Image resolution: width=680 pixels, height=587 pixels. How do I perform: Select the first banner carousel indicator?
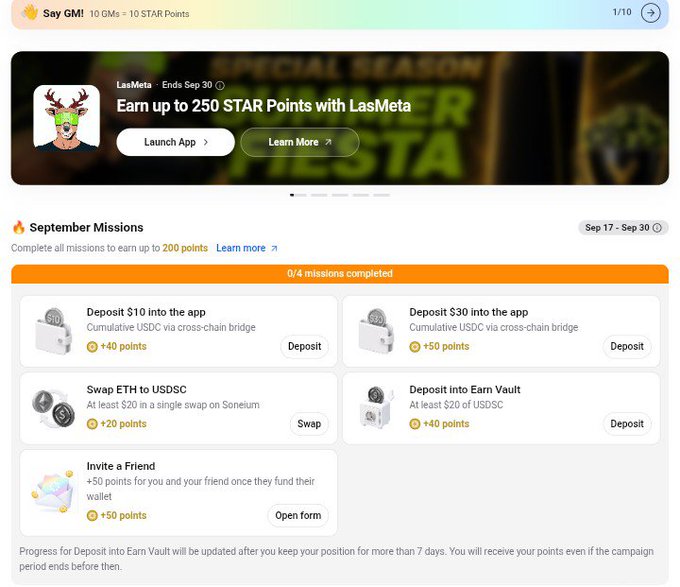298,195
